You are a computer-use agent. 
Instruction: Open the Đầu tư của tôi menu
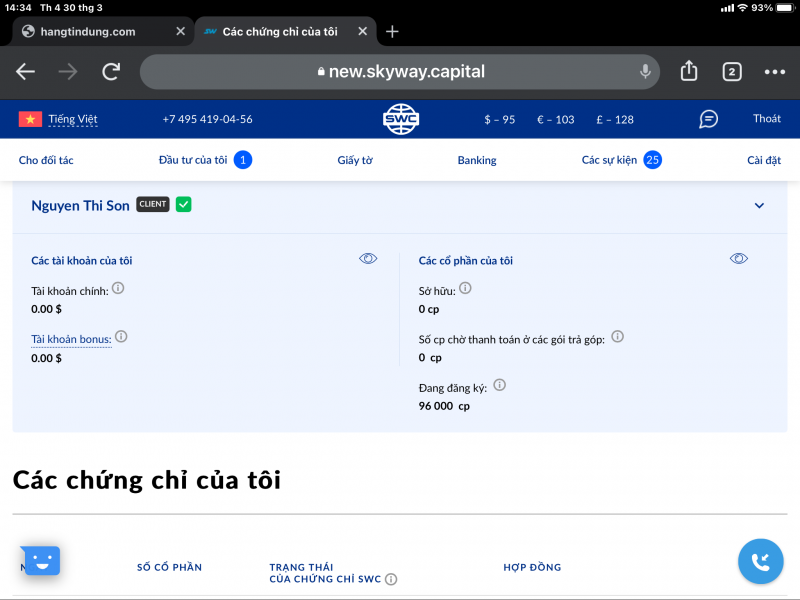coord(193,160)
